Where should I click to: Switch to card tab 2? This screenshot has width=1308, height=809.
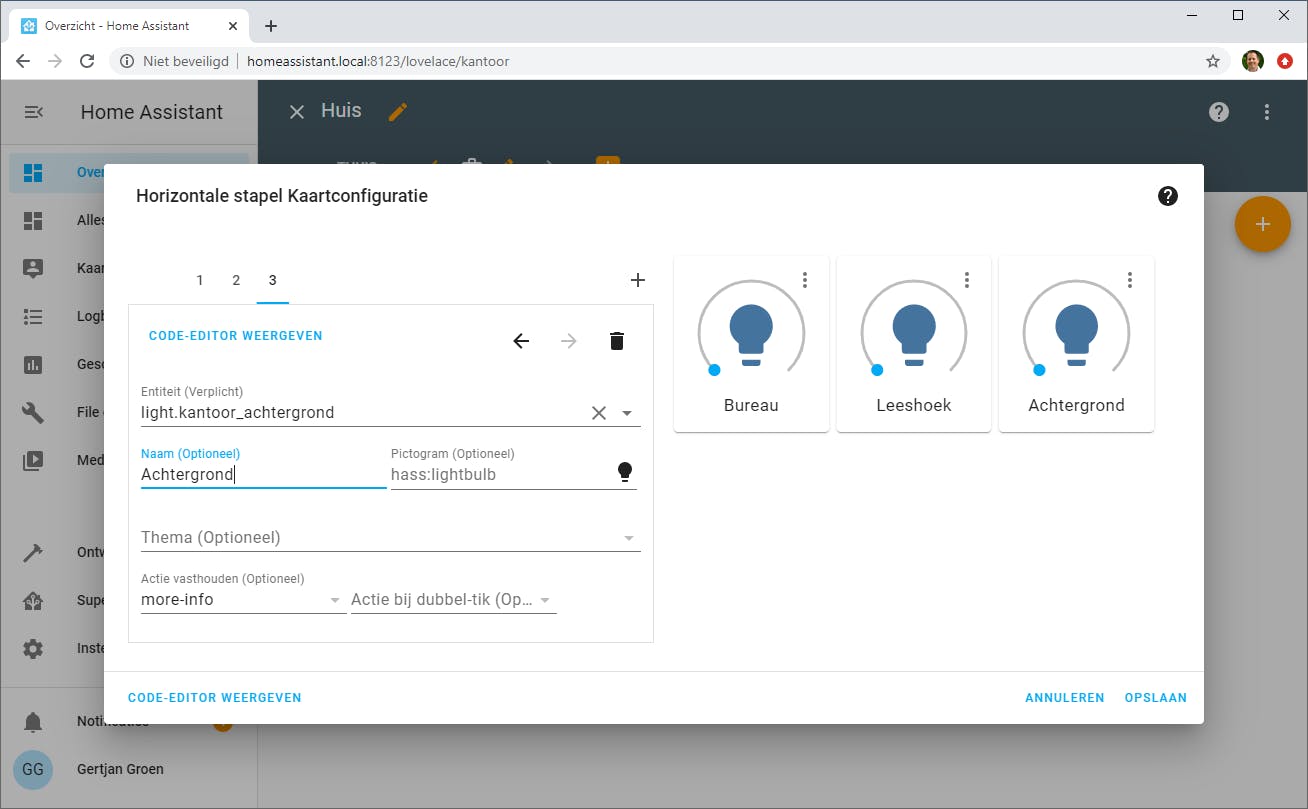(236, 280)
